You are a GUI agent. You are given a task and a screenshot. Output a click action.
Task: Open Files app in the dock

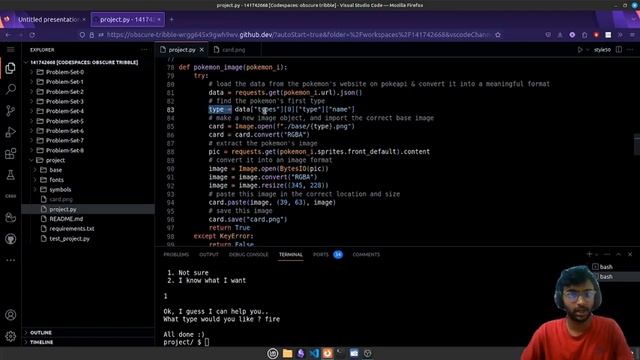(287, 353)
